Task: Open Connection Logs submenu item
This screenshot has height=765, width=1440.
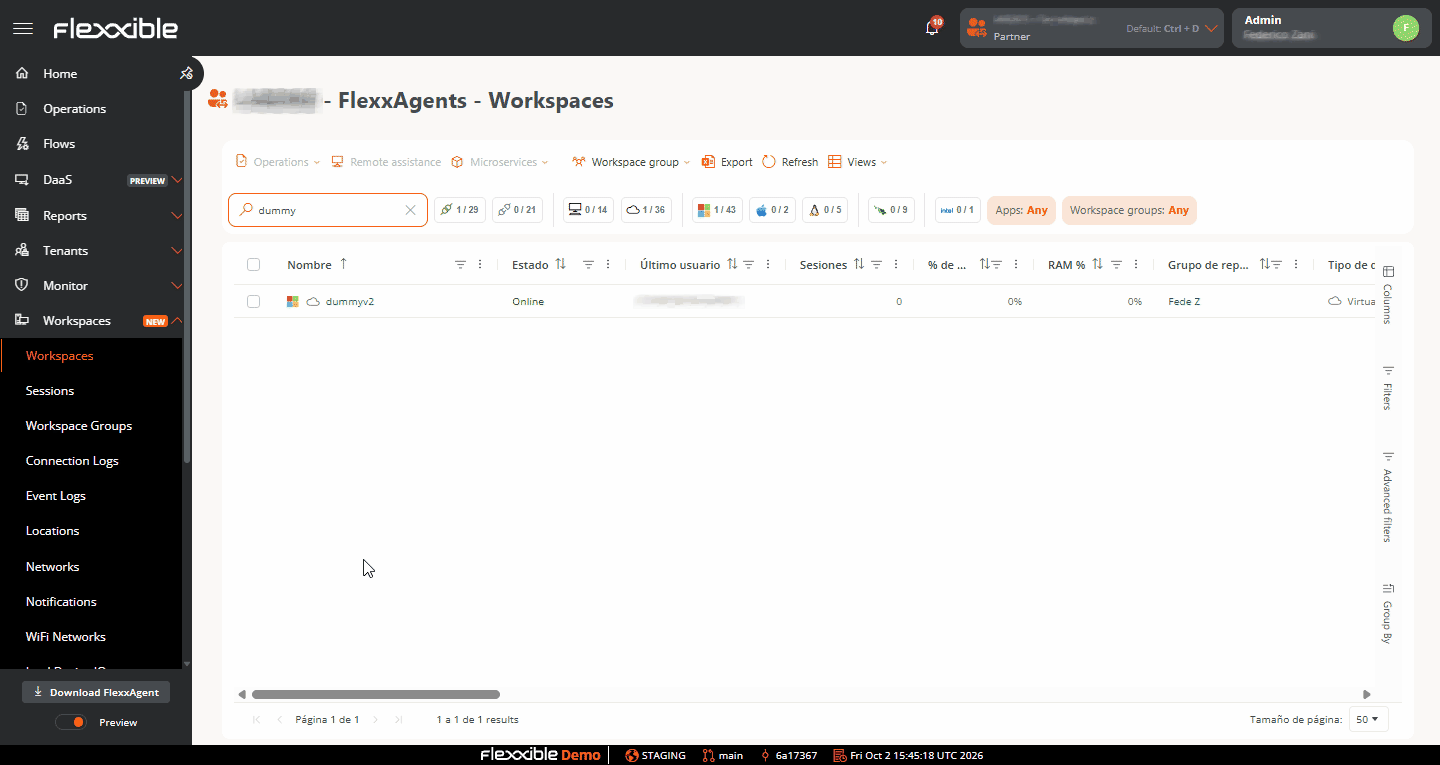Action: tap(72, 461)
